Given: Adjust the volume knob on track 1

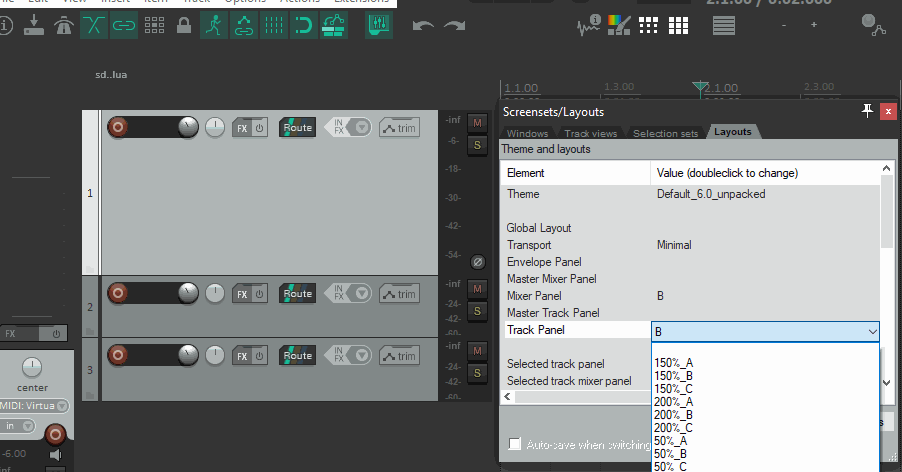Looking at the screenshot, I should tap(187, 127).
